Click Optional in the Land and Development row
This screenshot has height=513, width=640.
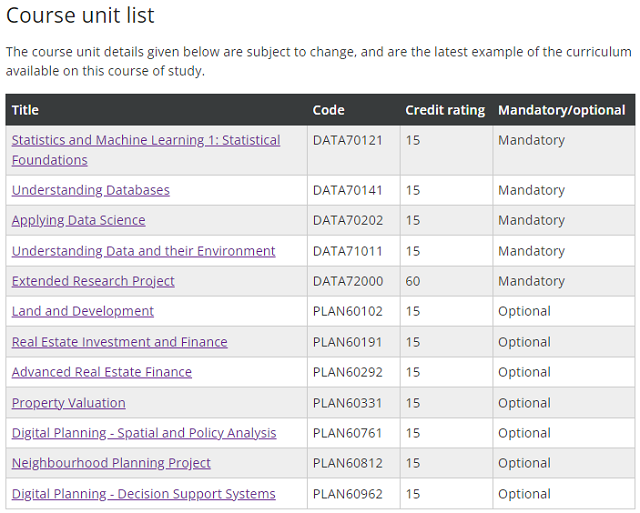(x=524, y=311)
